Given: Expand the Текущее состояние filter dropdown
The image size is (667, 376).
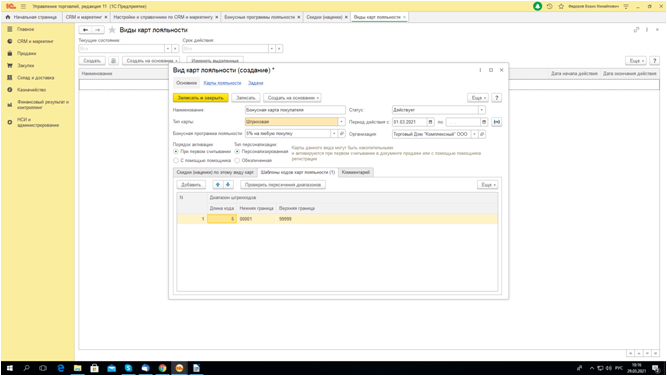Looking at the screenshot, I should pos(168,48).
